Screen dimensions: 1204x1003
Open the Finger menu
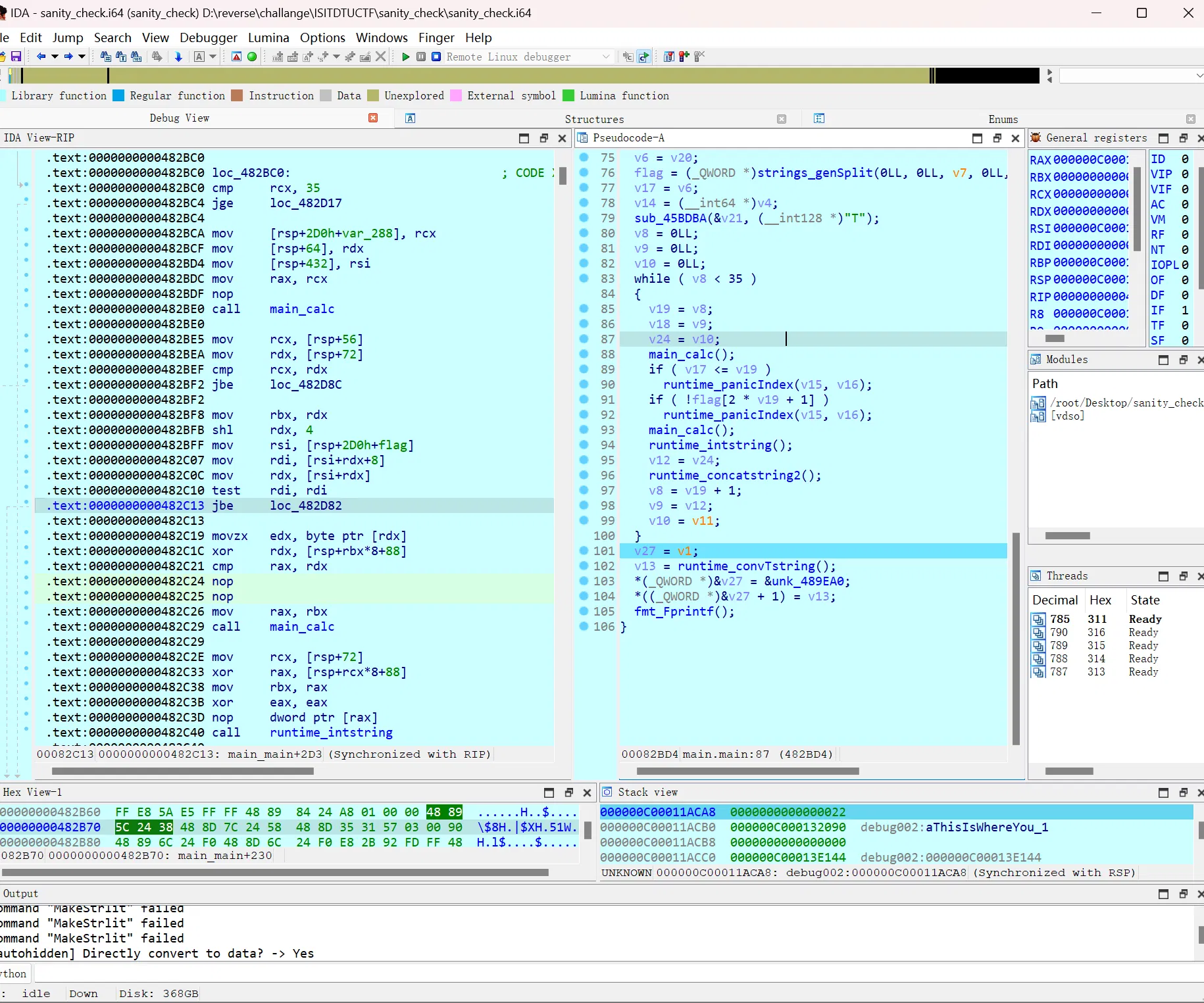(x=437, y=37)
